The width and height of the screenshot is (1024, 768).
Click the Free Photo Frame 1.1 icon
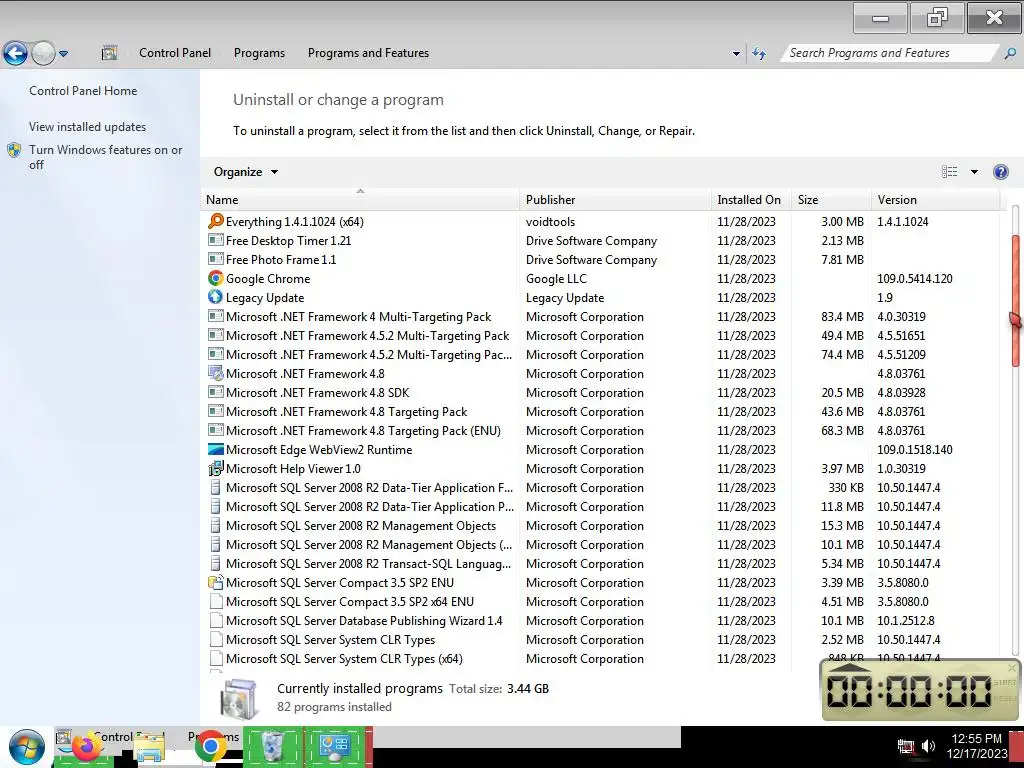coord(216,259)
